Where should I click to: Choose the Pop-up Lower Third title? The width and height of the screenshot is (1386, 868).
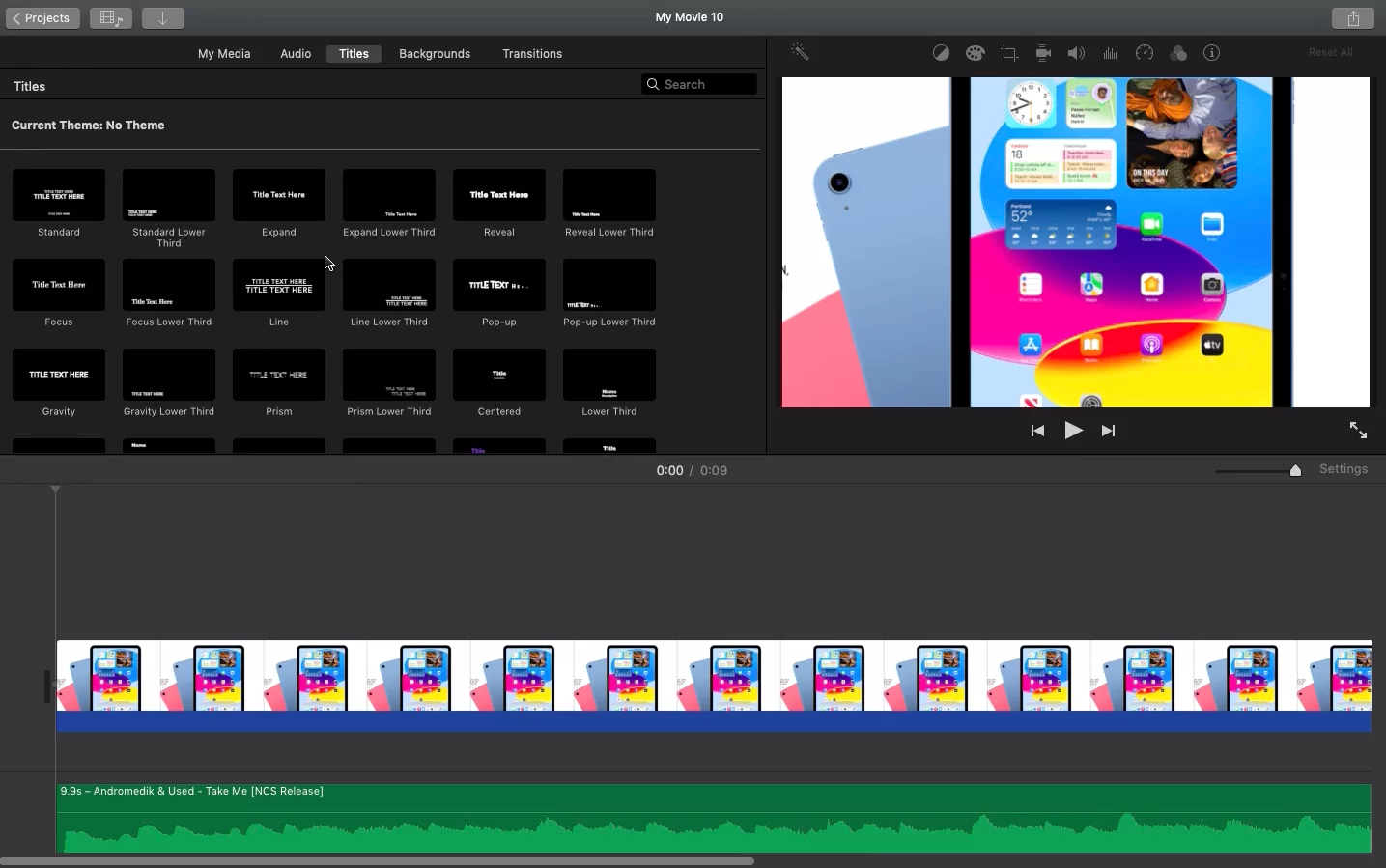pos(609,286)
